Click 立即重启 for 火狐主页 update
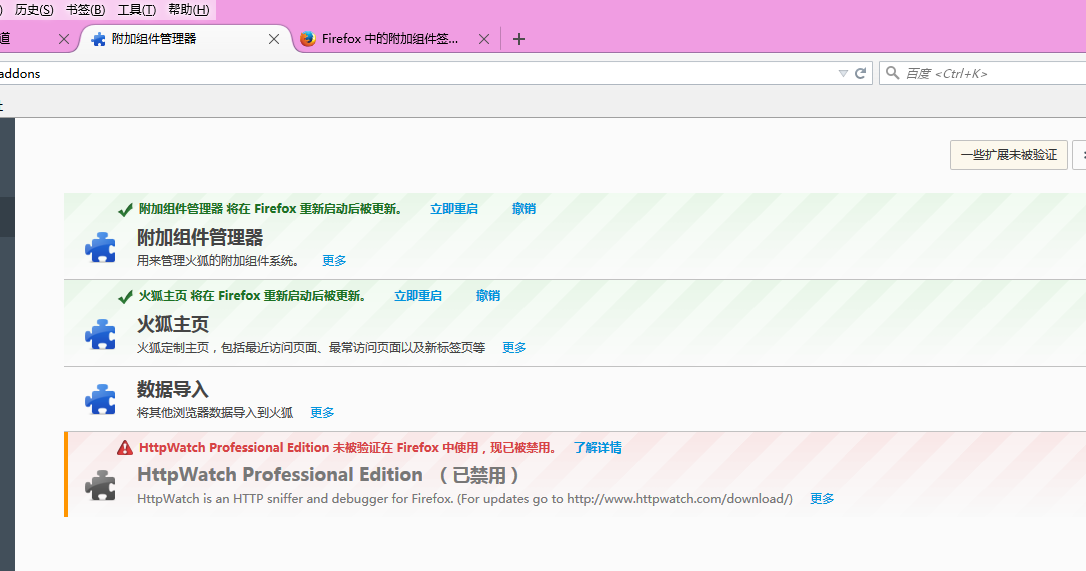 (x=418, y=296)
